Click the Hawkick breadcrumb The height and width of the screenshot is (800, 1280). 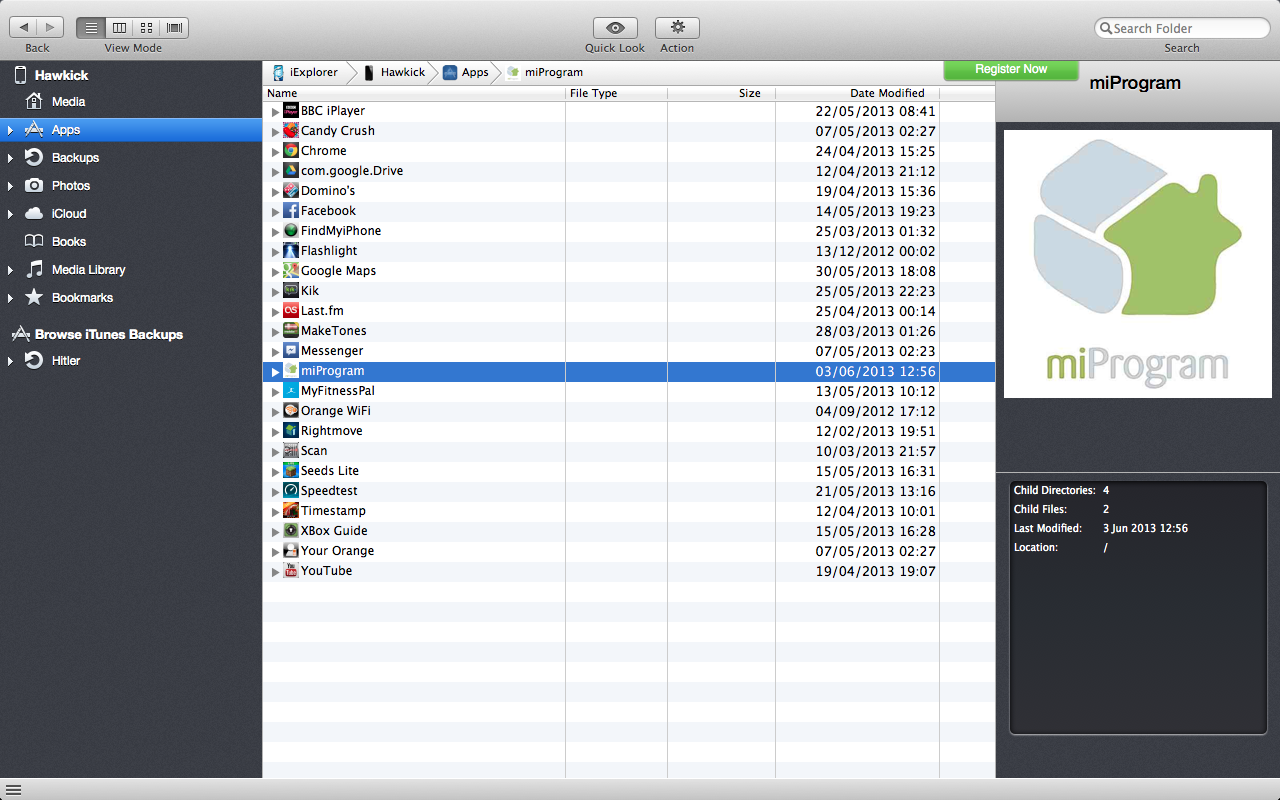[394, 72]
